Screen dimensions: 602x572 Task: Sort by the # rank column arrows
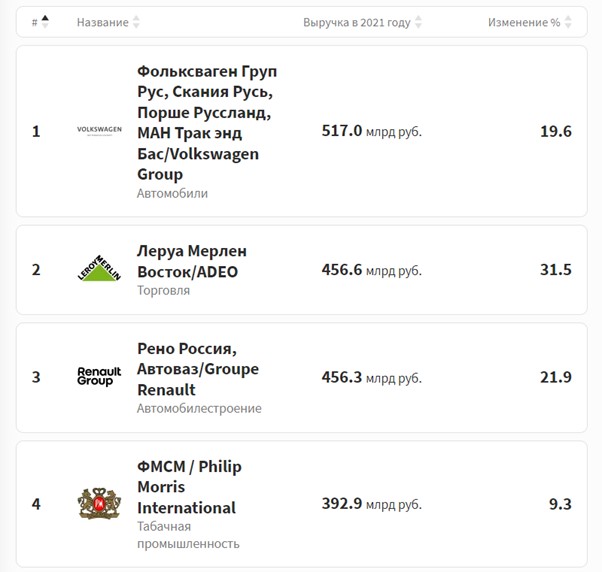tap(44, 21)
